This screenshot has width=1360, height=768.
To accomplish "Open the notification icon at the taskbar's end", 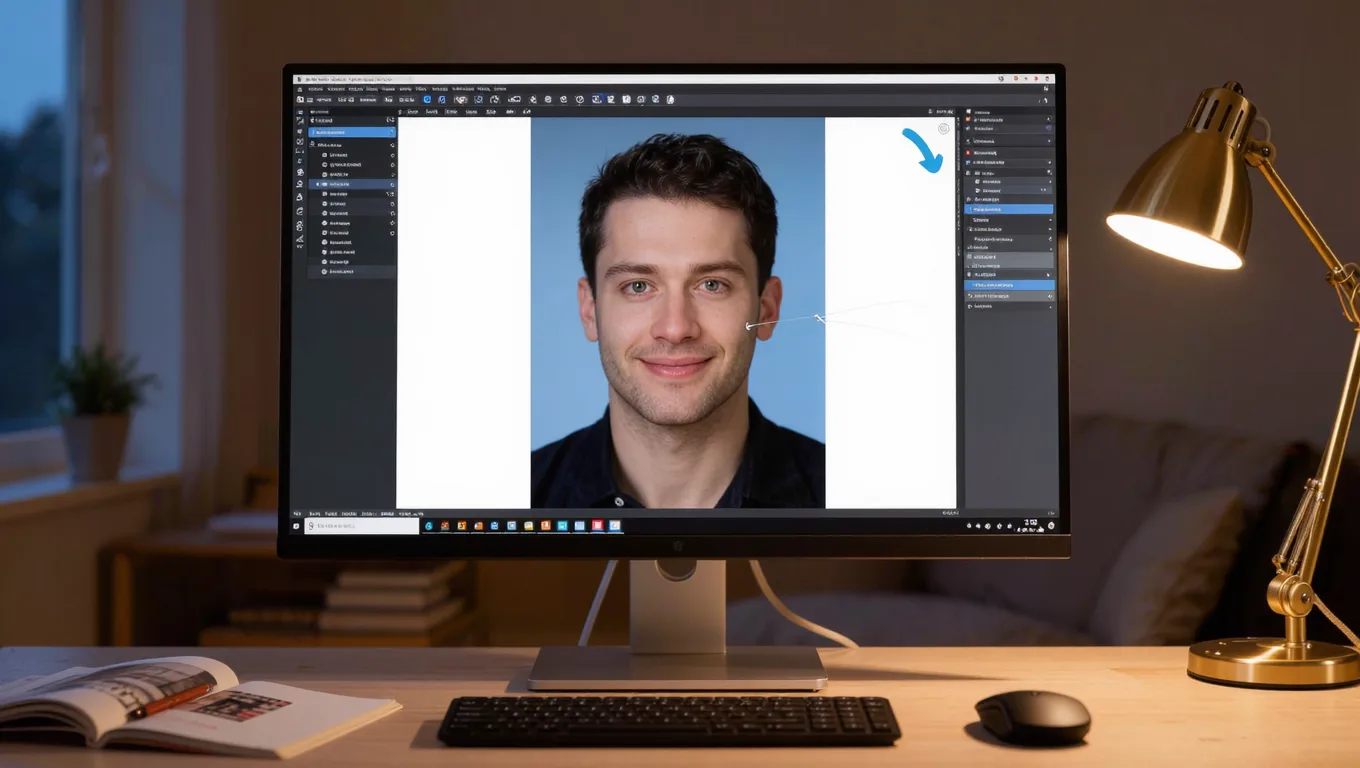I will (x=1051, y=526).
